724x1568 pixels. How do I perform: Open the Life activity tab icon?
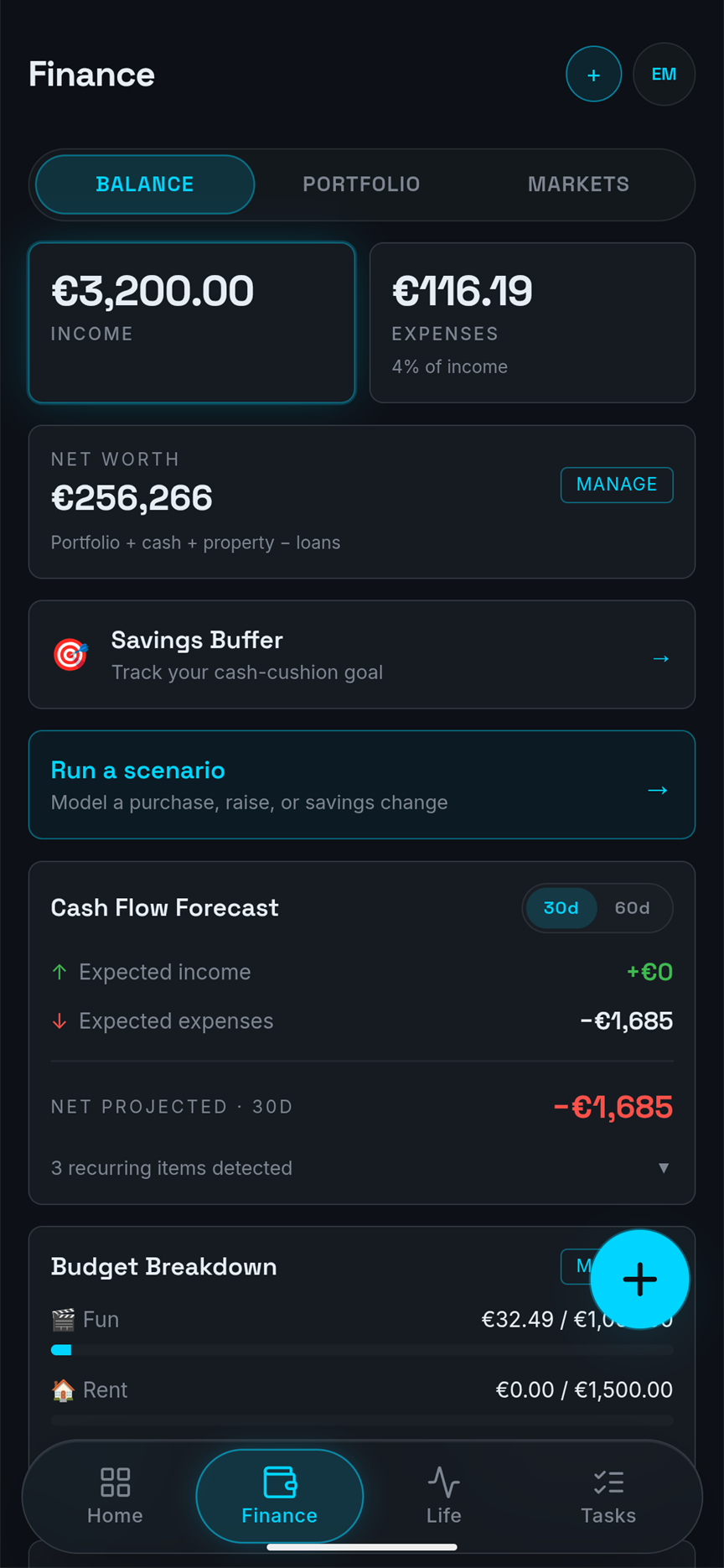tap(443, 1482)
